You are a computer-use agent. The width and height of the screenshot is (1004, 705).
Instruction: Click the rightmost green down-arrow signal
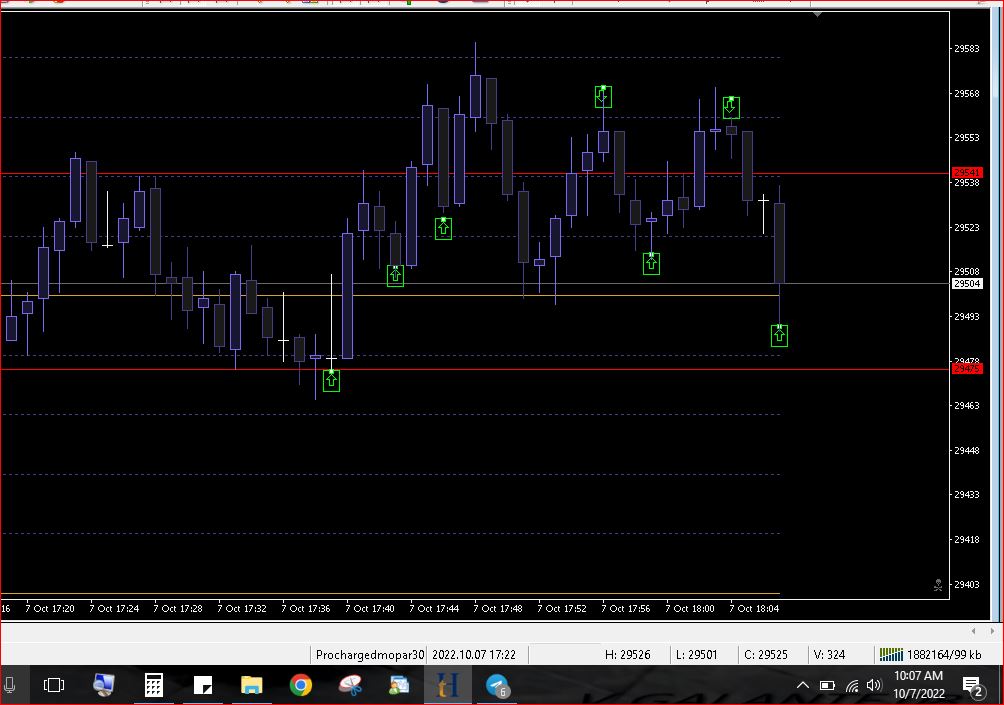(731, 106)
